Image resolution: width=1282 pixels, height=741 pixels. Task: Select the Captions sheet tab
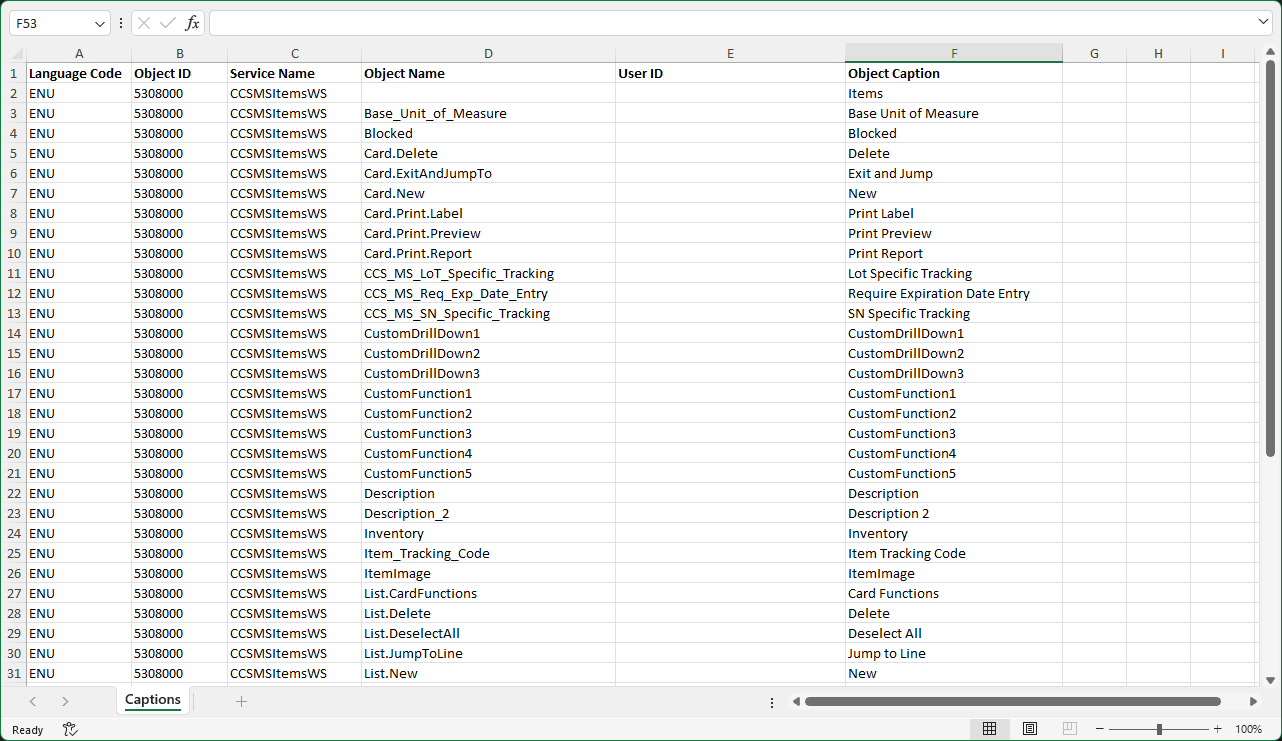(152, 700)
